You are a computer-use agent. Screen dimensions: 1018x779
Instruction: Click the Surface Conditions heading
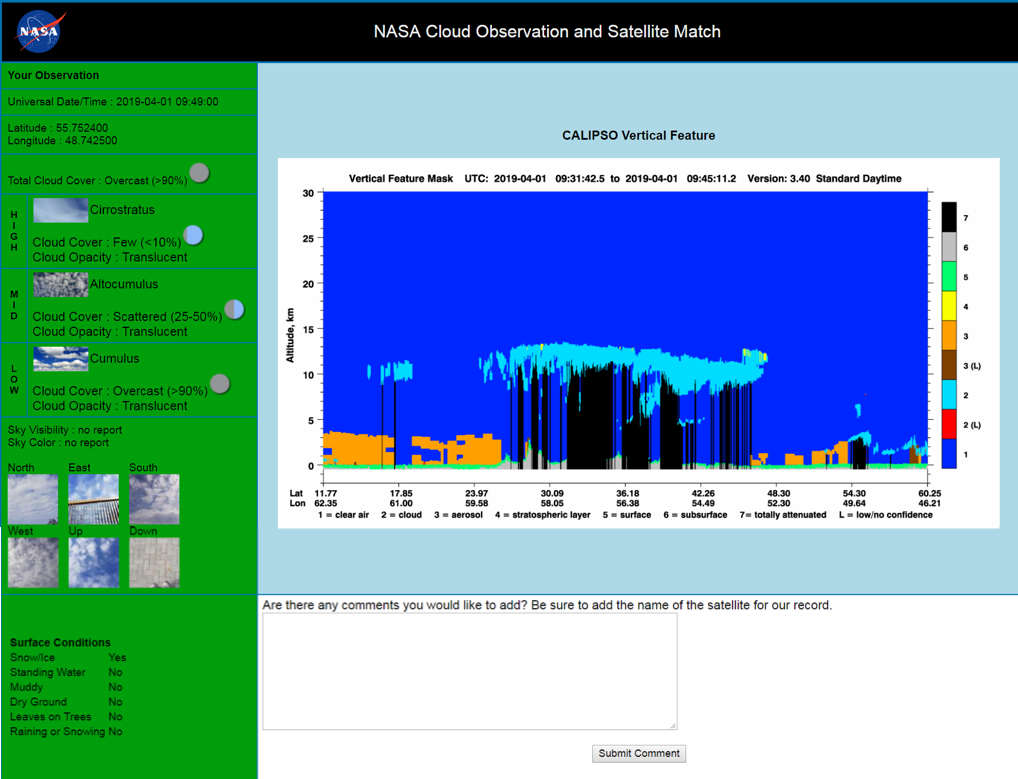point(60,643)
